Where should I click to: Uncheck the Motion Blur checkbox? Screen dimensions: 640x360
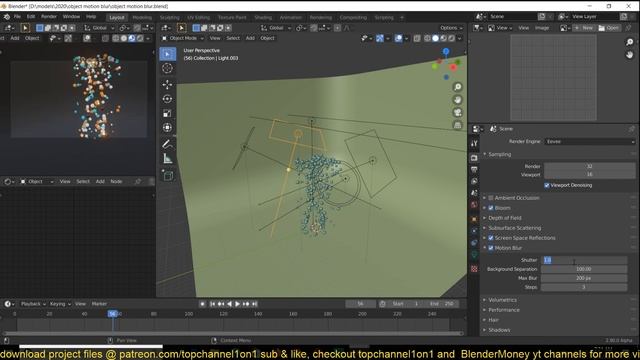point(491,248)
